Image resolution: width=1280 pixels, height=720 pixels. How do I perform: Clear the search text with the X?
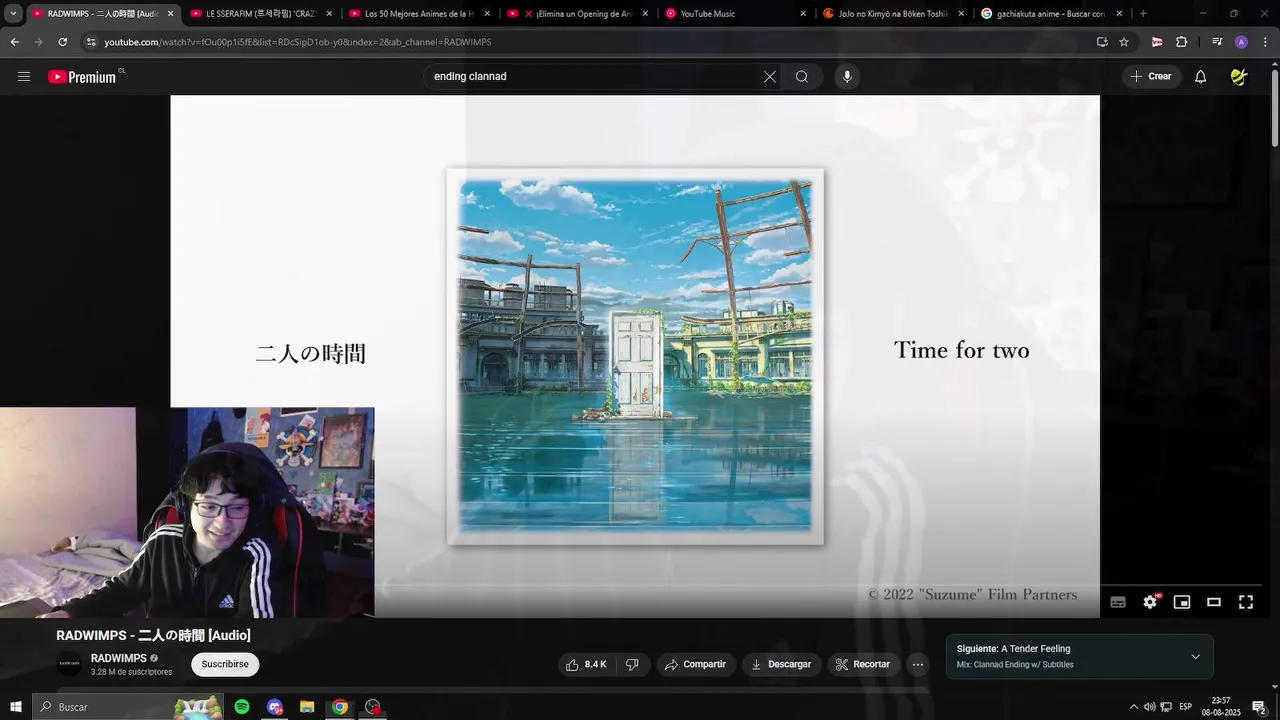tap(770, 77)
